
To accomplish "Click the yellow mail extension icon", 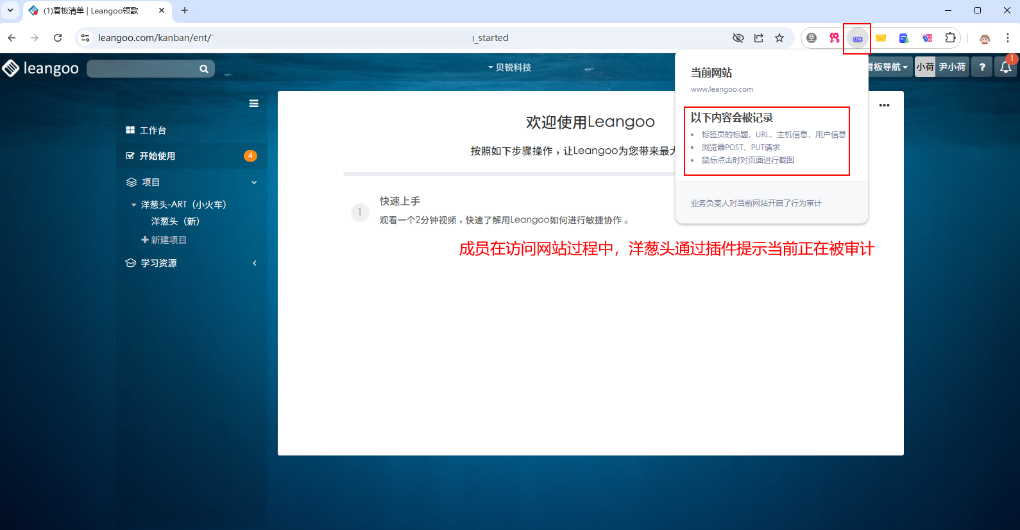I will tap(881, 38).
